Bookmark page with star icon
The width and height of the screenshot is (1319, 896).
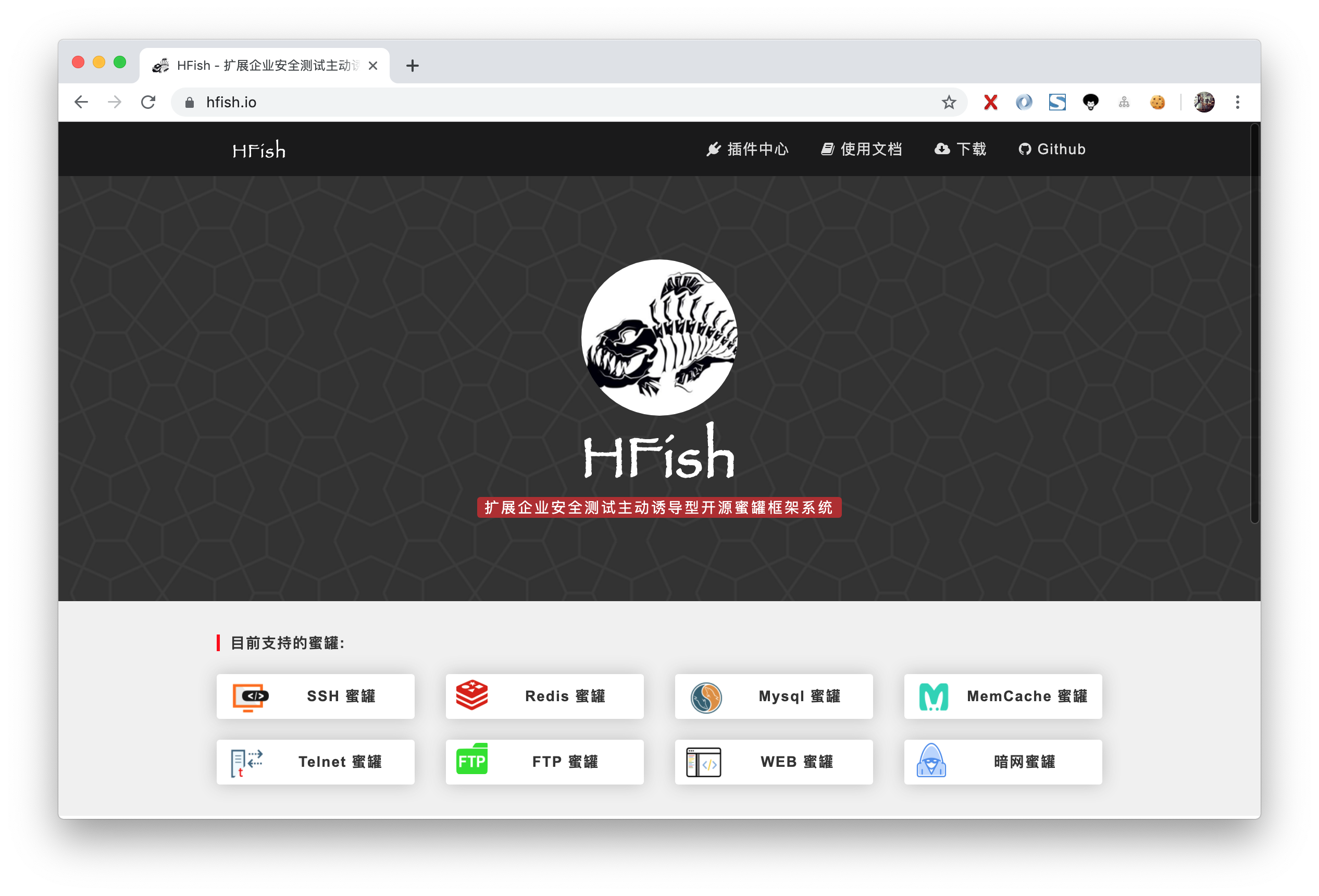[949, 102]
